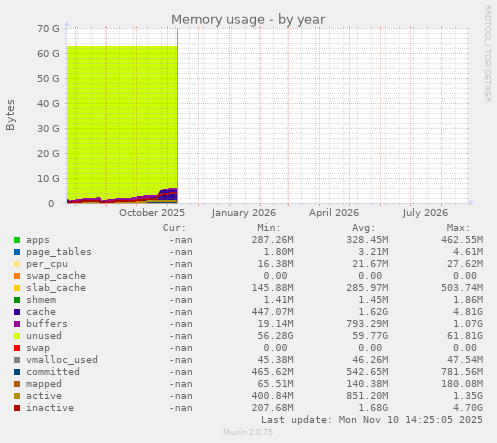This screenshot has width=497, height=443.
Task: Click the inactive dark red legend swatch
Action: (17, 408)
